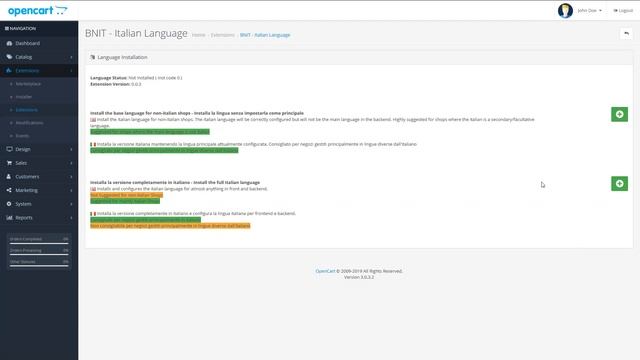This screenshot has height=360, width=640.
Task: Select the Catalog tag icon
Action: point(9,57)
